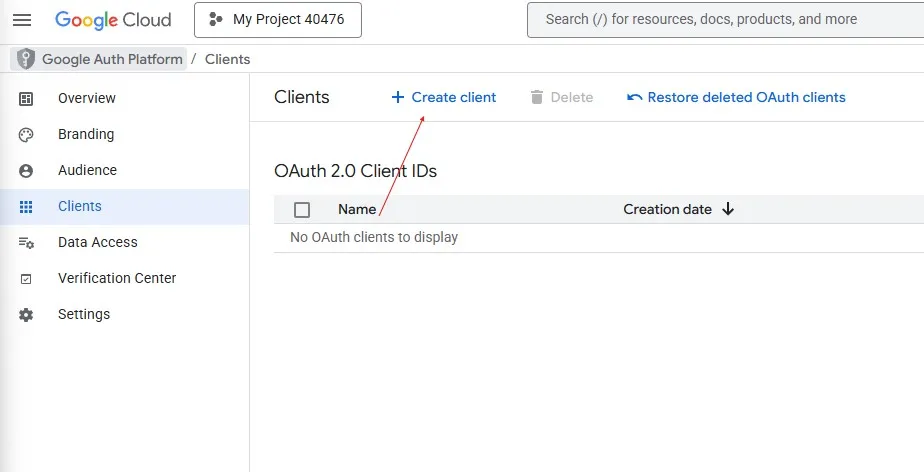Sort by Creation date arrow

(x=728, y=209)
